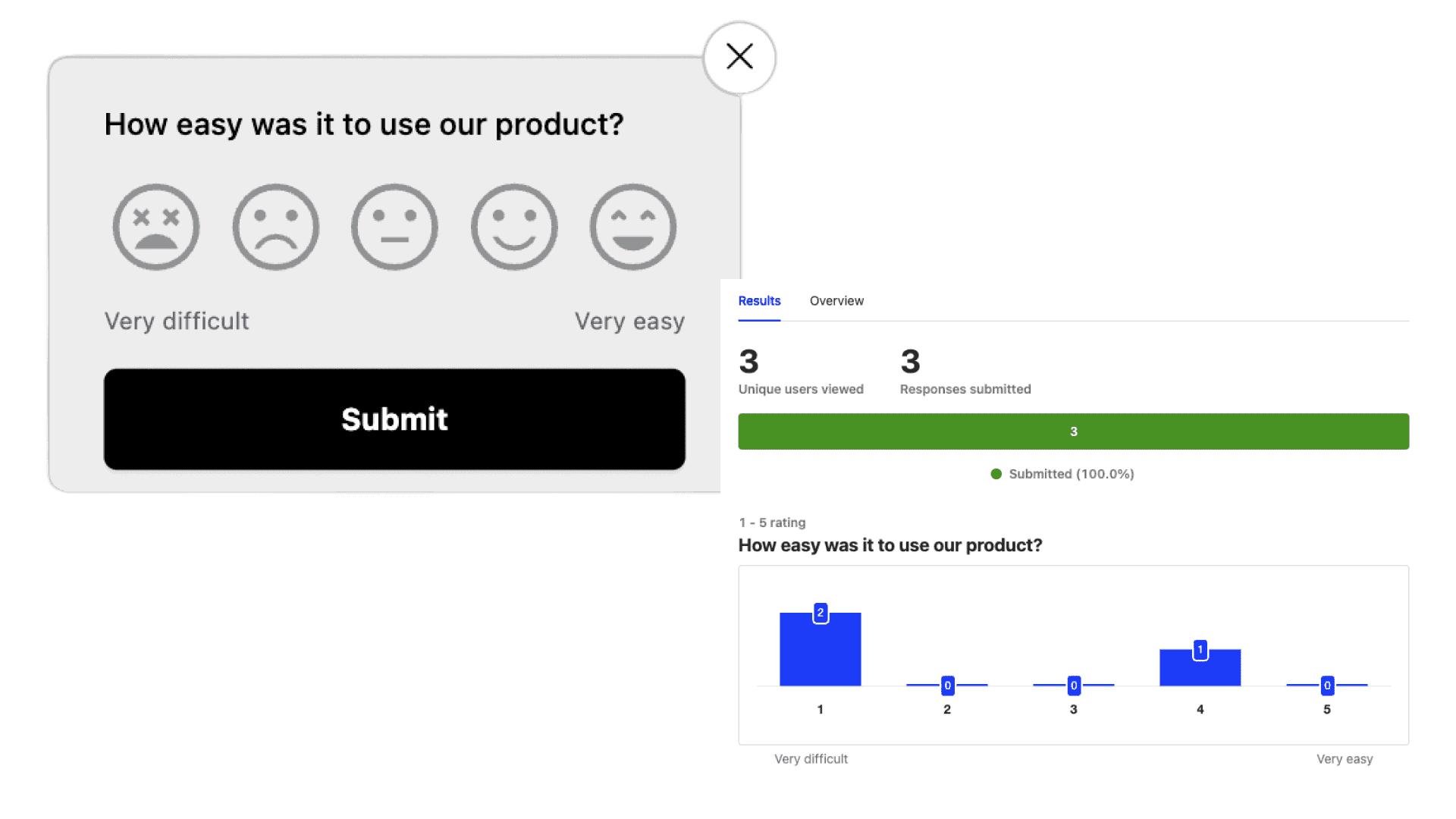Select the very difficult dizzy face emoji
The height and width of the screenshot is (819, 1456).
tap(156, 227)
